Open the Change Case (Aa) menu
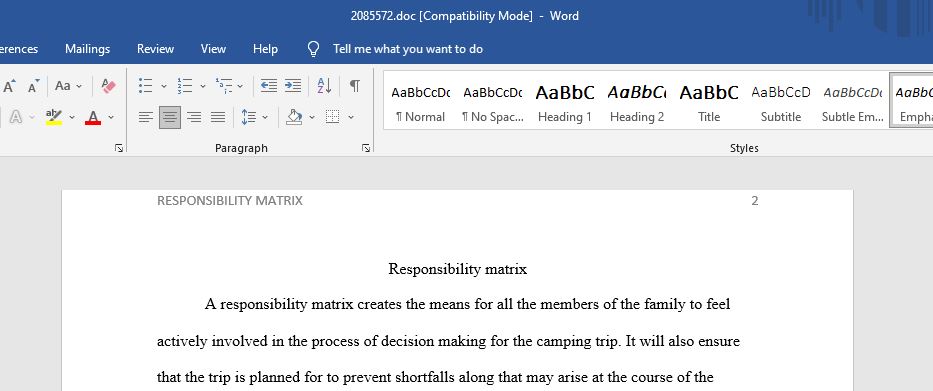Image resolution: width=933 pixels, height=391 pixels. point(68,86)
